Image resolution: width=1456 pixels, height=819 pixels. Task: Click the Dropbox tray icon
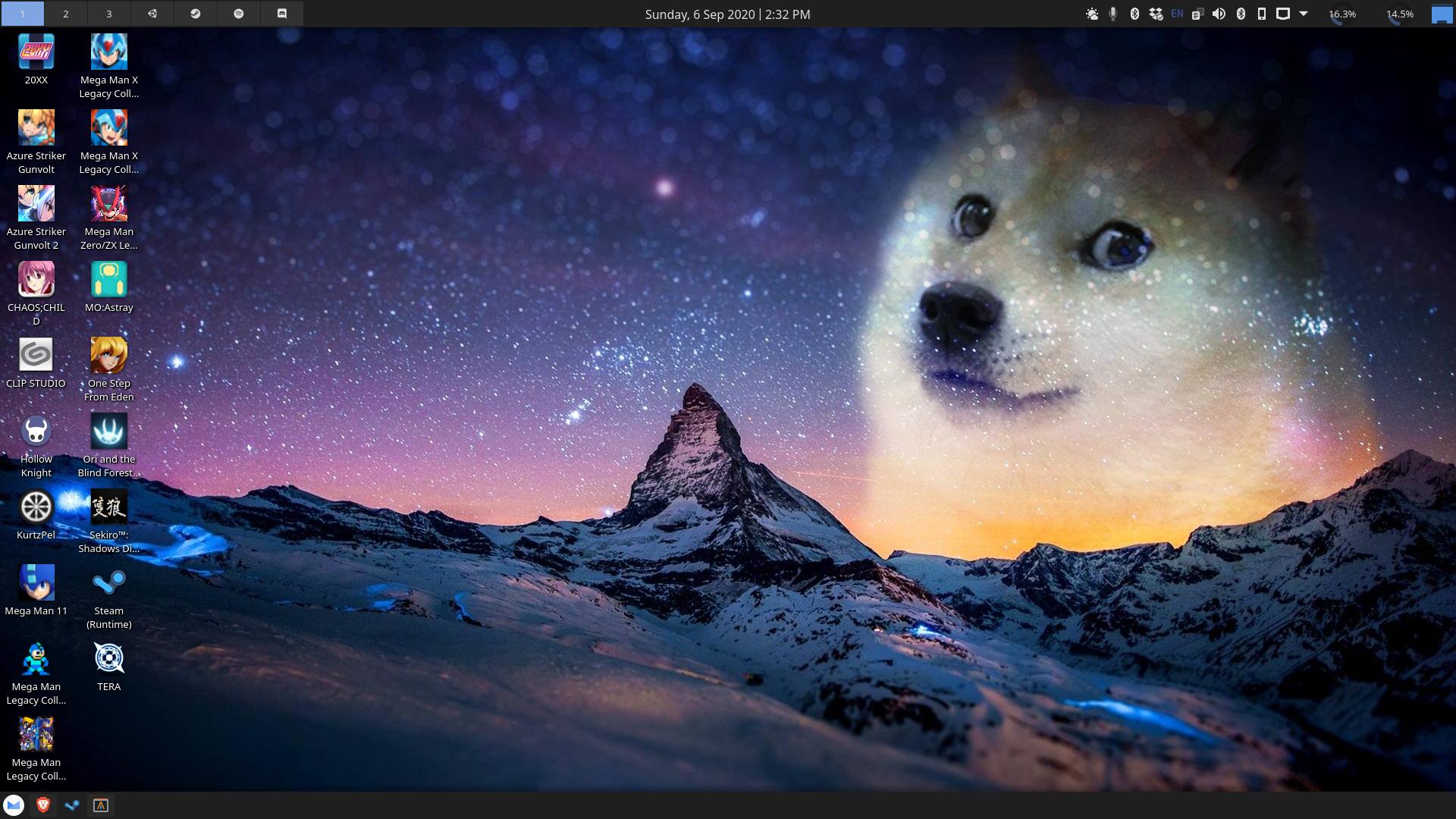[x=1156, y=14]
